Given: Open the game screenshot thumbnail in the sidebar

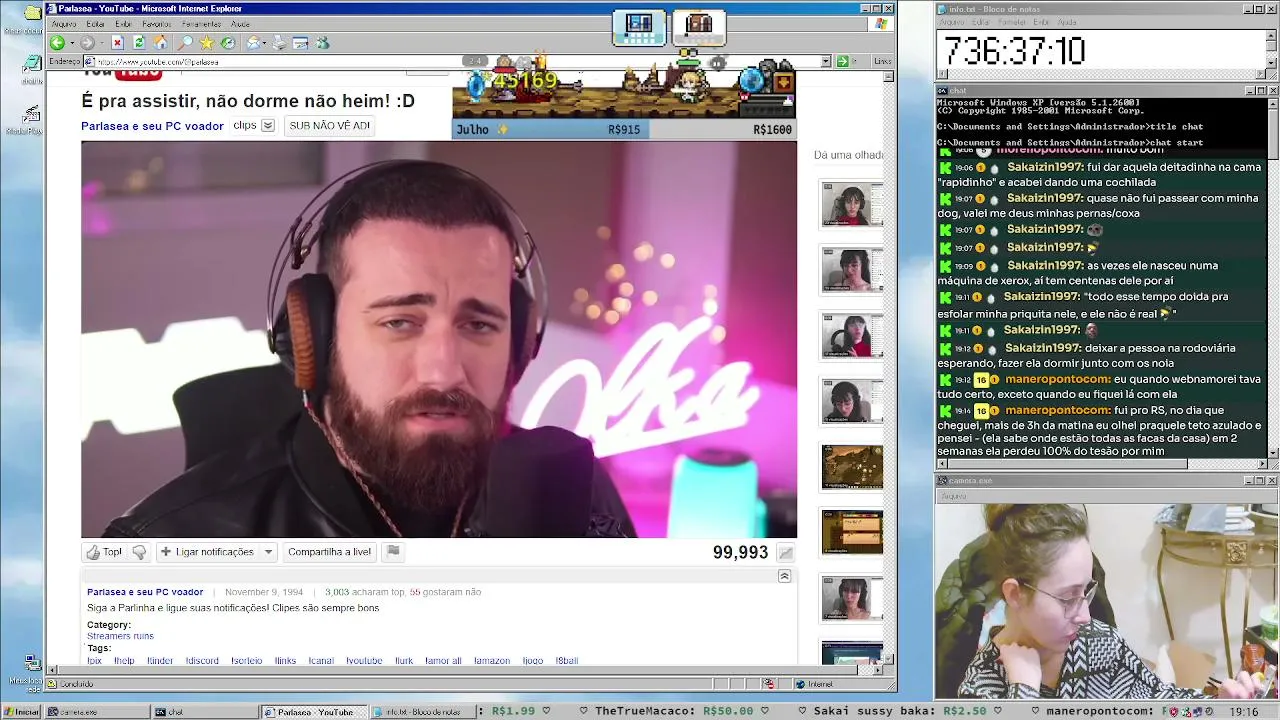Looking at the screenshot, I should (x=852, y=468).
